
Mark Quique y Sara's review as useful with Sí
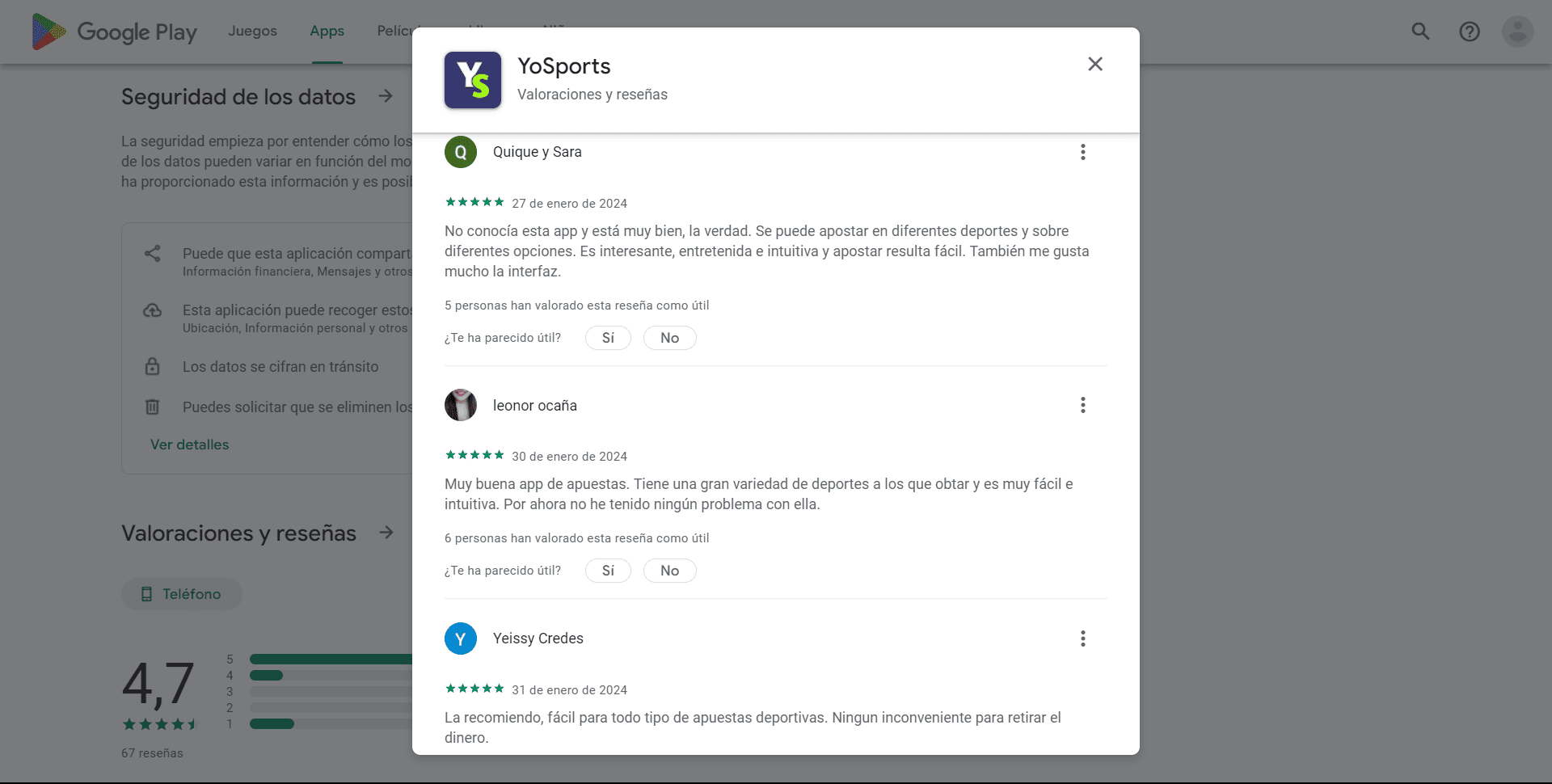[608, 338]
